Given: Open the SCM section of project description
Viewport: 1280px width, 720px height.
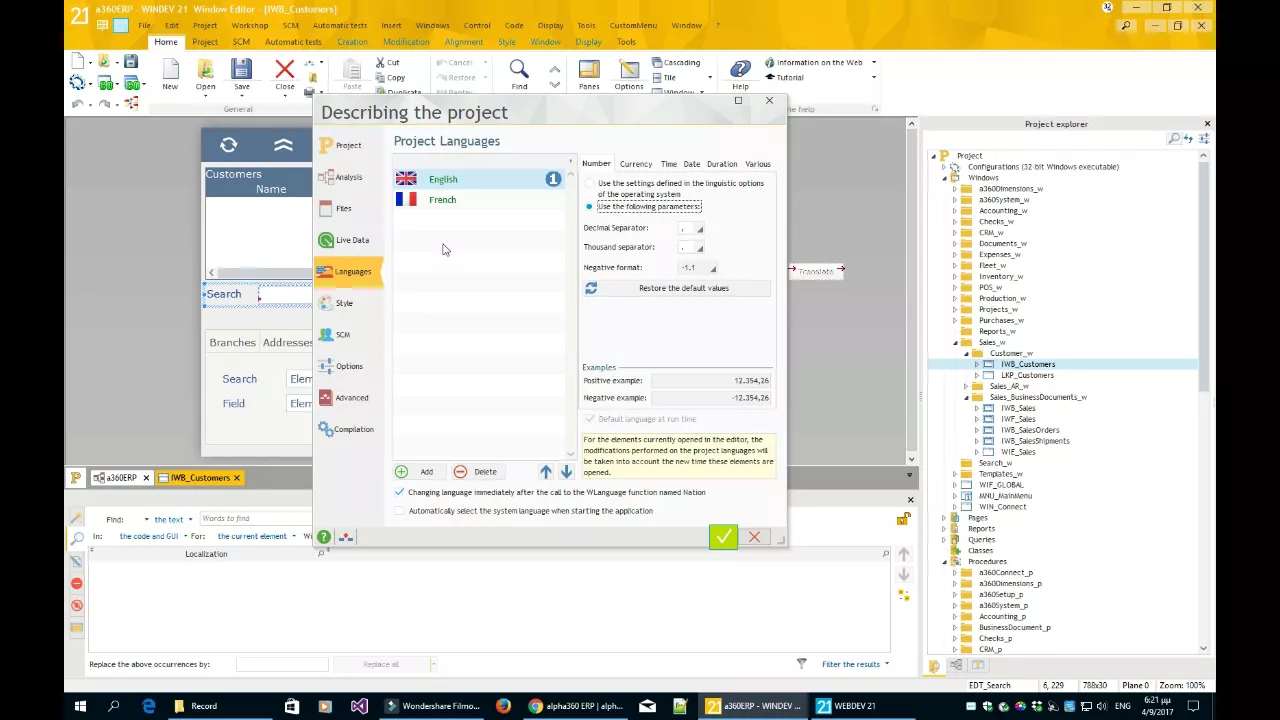Looking at the screenshot, I should [x=335, y=335].
